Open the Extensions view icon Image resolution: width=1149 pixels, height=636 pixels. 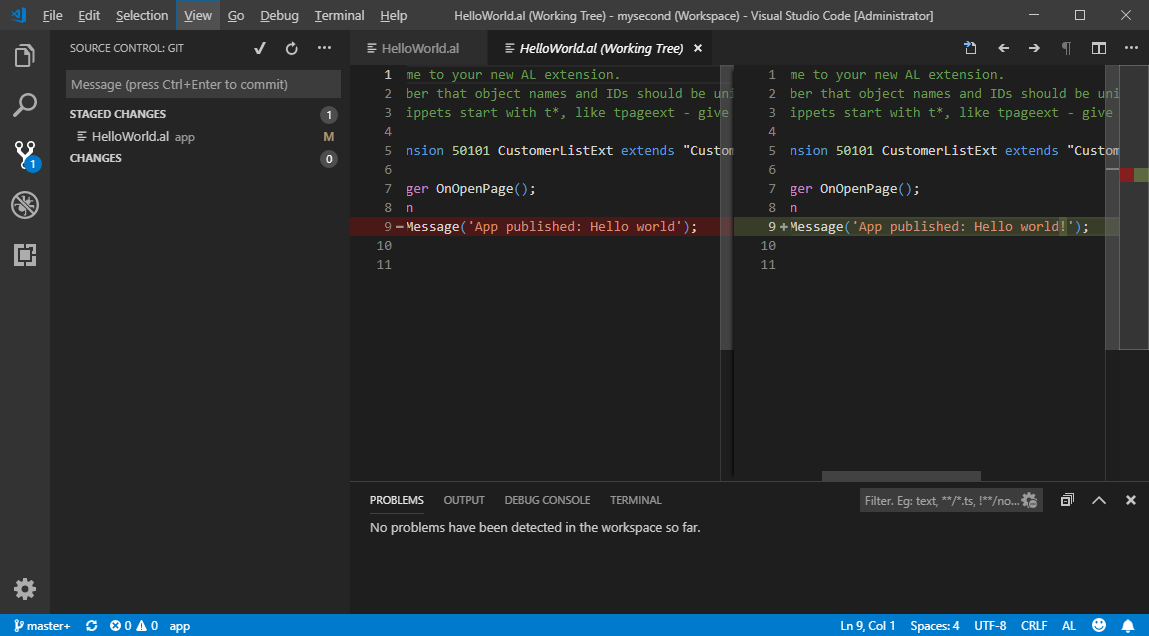(x=25, y=256)
